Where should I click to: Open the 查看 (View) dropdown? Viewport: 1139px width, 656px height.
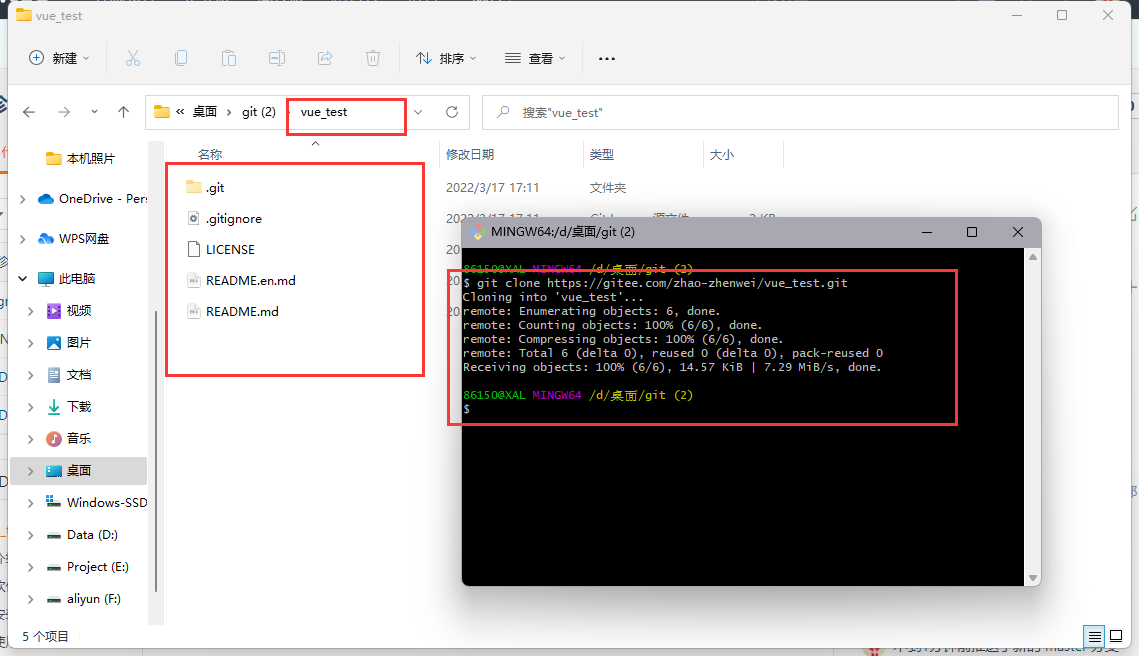click(x=535, y=58)
